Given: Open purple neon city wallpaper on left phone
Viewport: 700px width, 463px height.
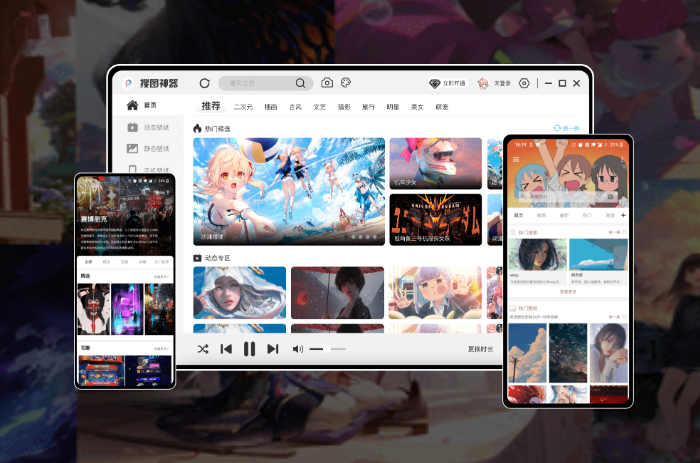Looking at the screenshot, I should tap(127, 309).
